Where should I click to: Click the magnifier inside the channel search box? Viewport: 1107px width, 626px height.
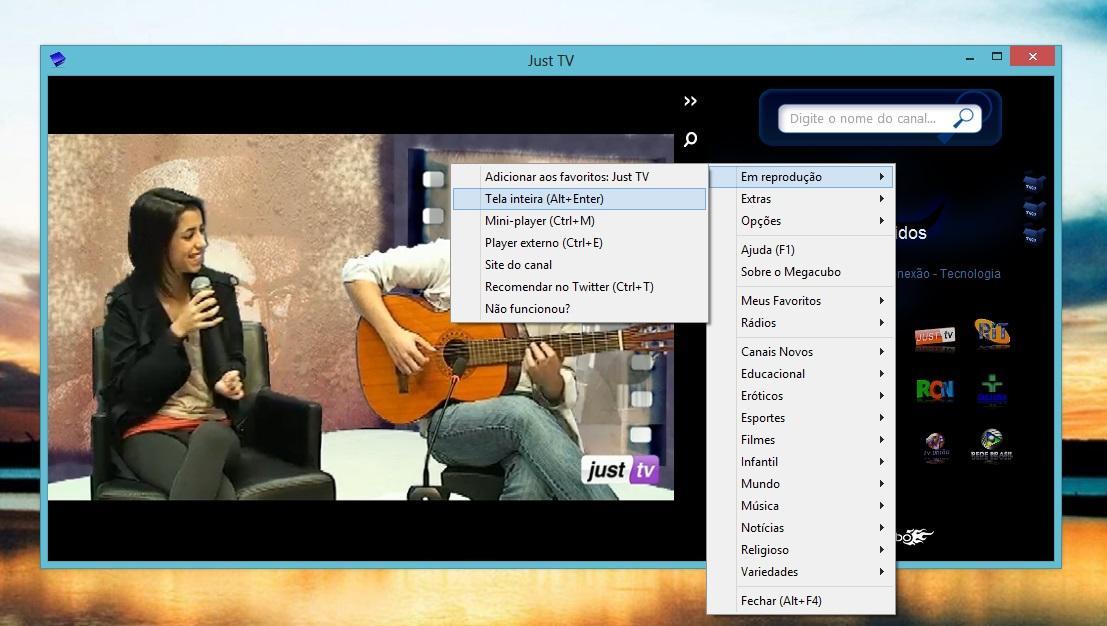[x=964, y=118]
